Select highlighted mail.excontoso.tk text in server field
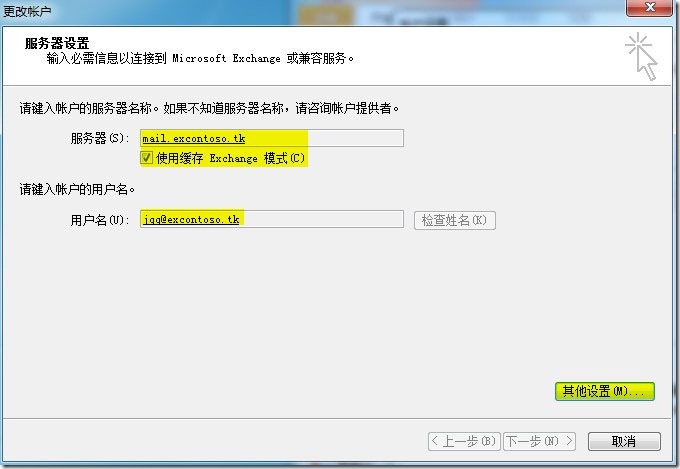Viewport: 680px width, 469px height. pyautogui.click(x=194, y=138)
